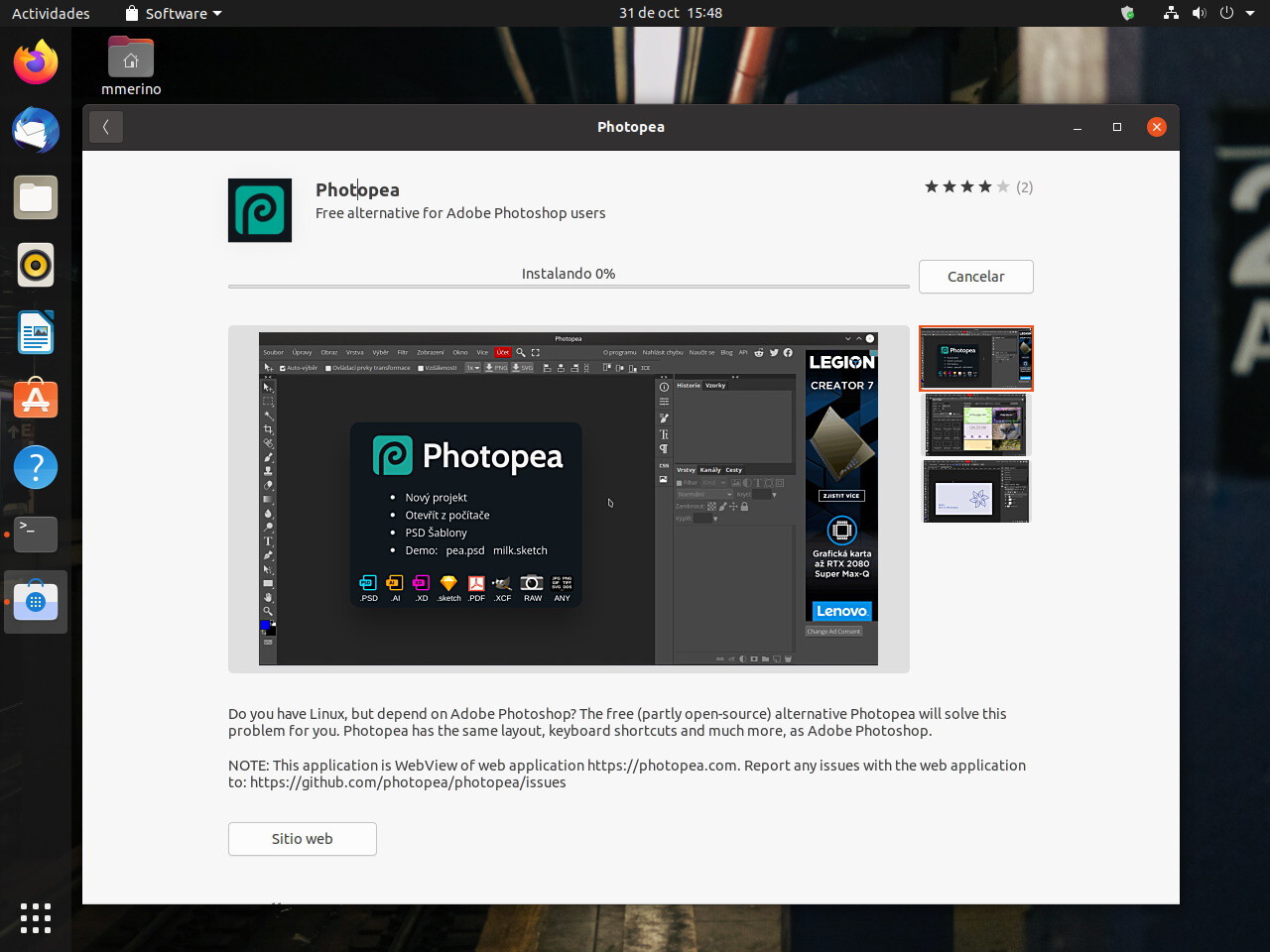Image resolution: width=1270 pixels, height=952 pixels.
Task: Go back using the header arrow
Action: pyautogui.click(x=106, y=127)
